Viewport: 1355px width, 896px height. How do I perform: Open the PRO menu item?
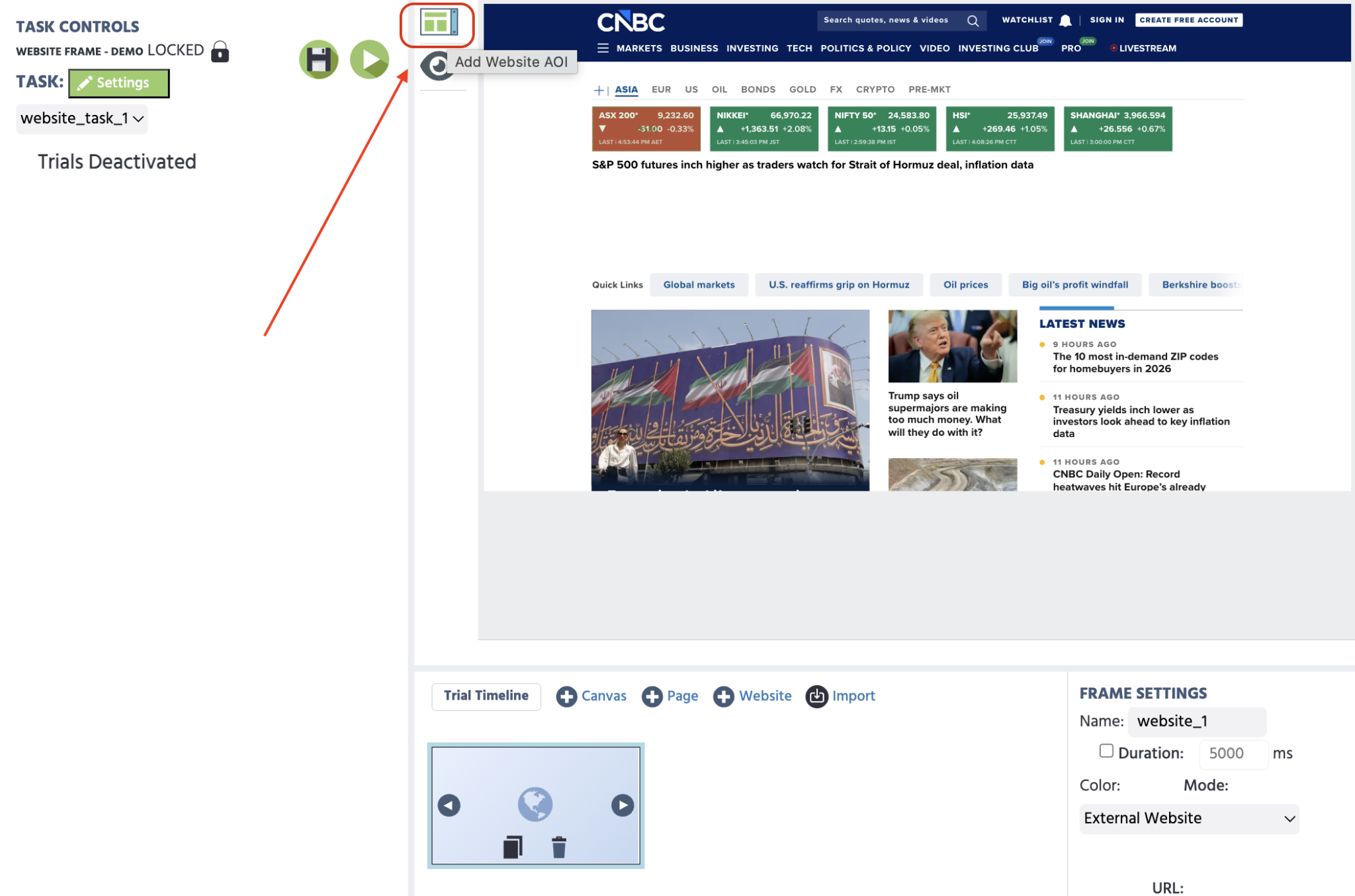pyautogui.click(x=1071, y=48)
